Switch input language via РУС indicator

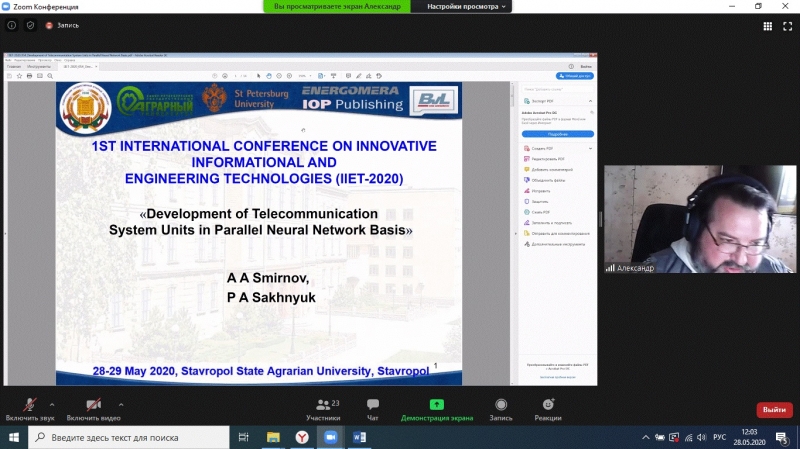click(x=719, y=437)
